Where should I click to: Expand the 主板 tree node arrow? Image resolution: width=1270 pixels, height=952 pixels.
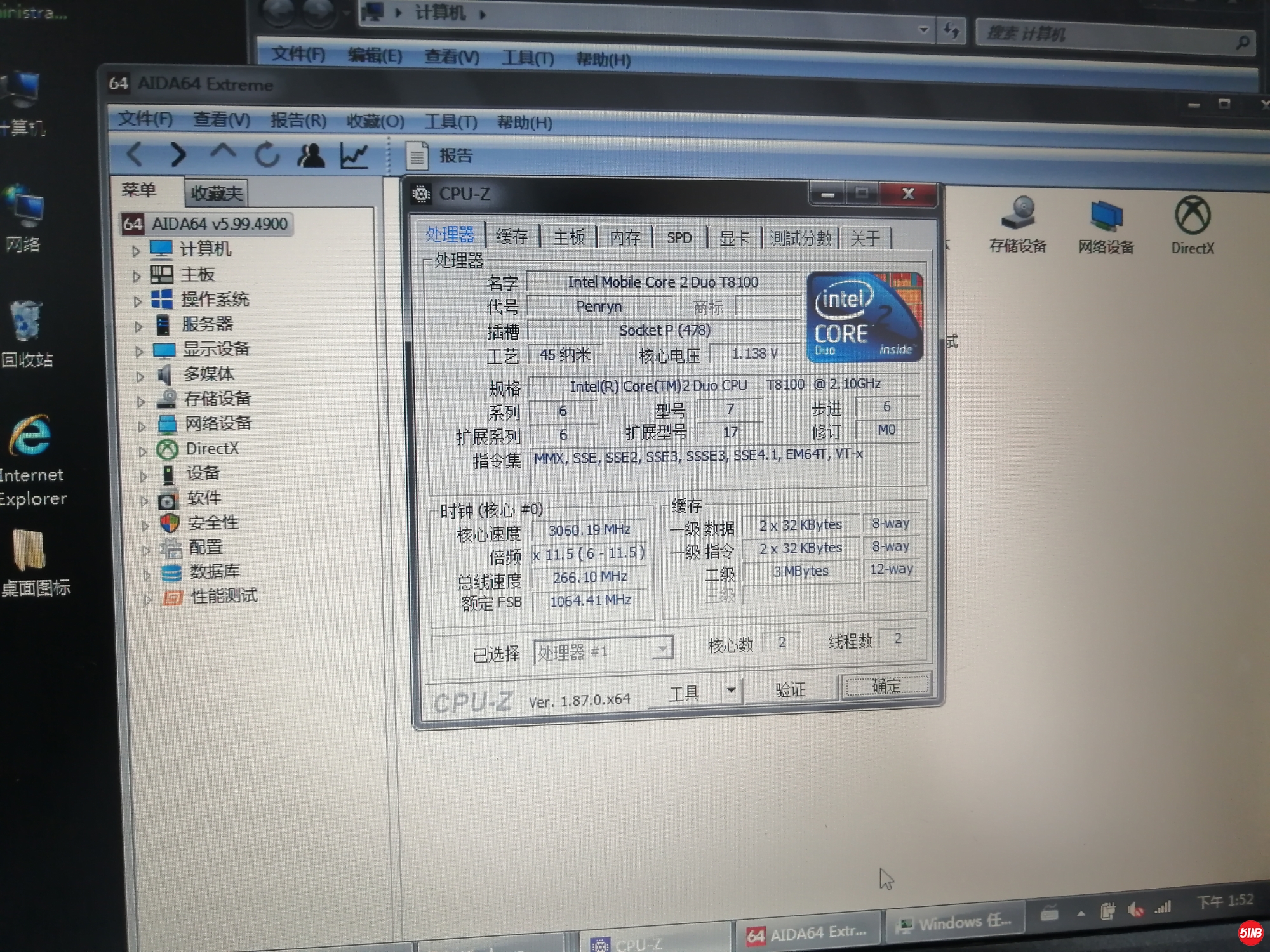(x=137, y=276)
